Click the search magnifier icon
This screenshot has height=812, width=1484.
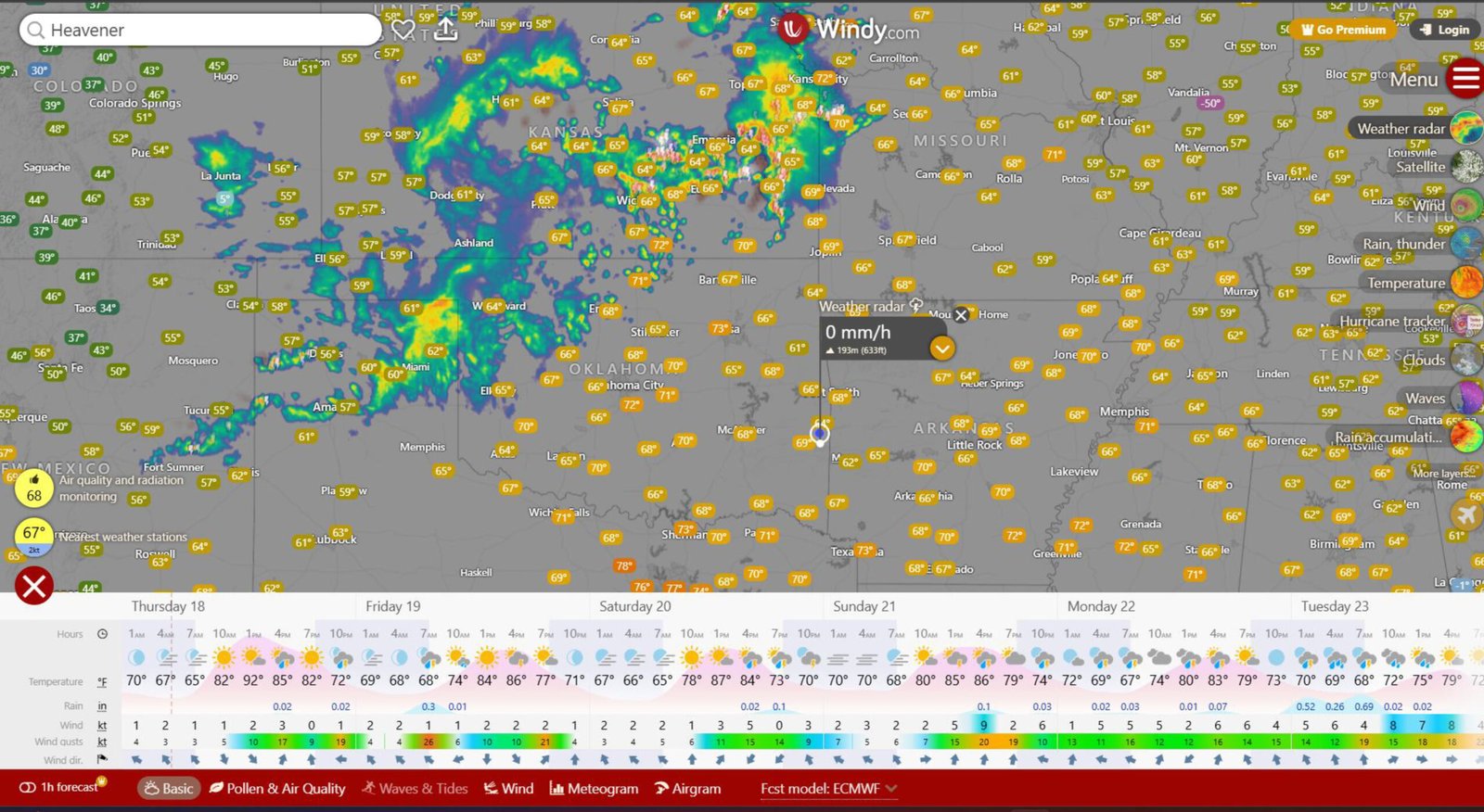[36, 30]
